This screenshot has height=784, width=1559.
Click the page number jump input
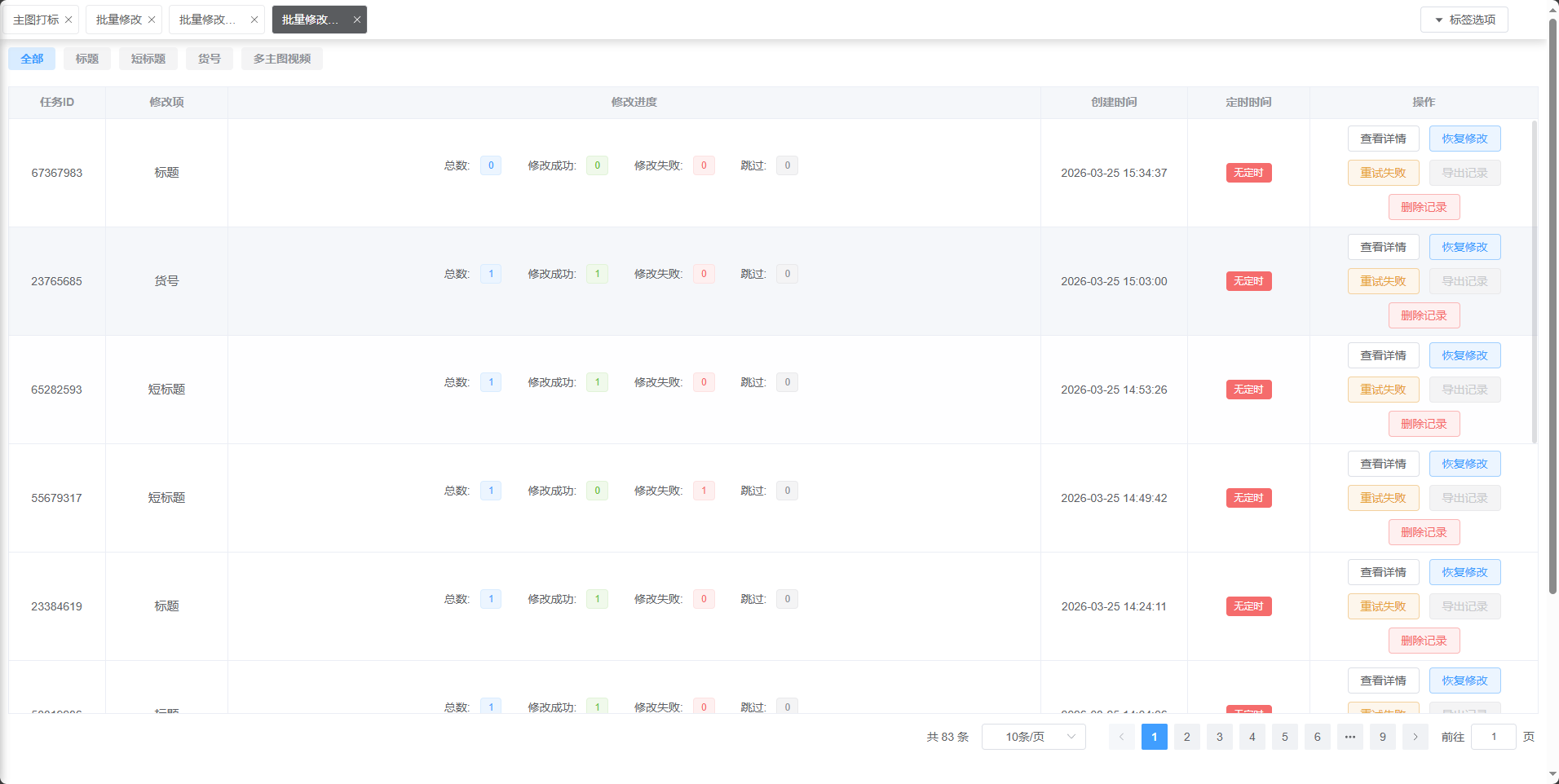[x=1493, y=737]
